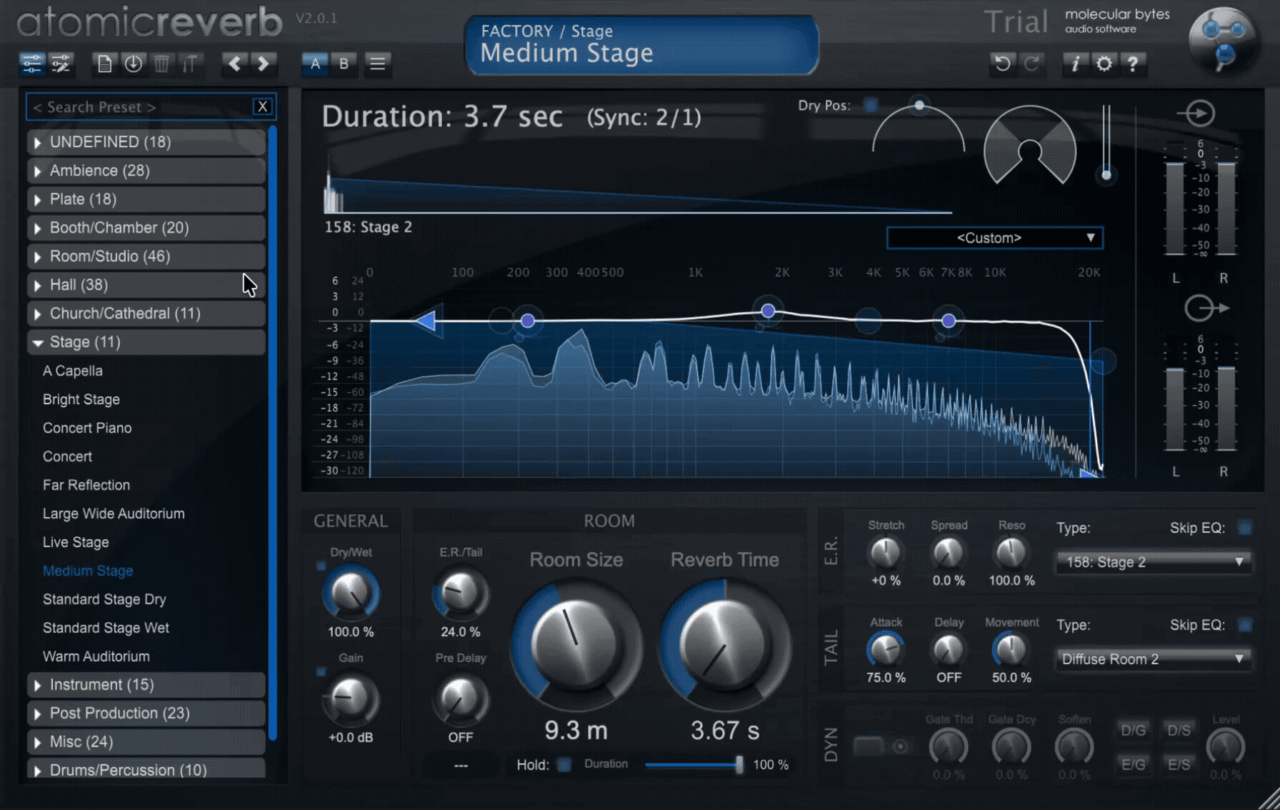This screenshot has height=810, width=1280.
Task: Click the D/G dynamics button
Action: click(1134, 731)
